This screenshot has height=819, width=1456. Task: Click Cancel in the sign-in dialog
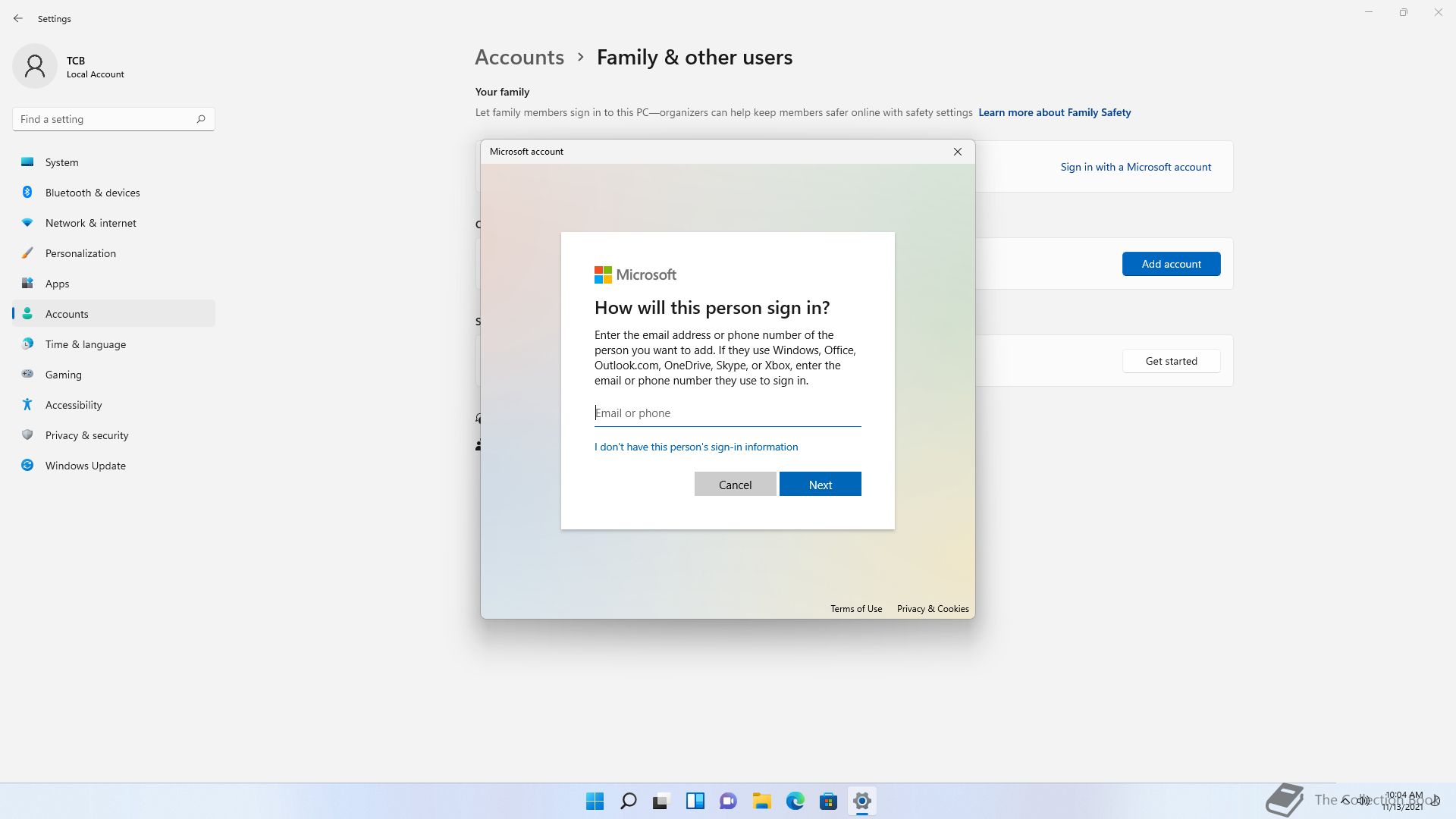[x=735, y=484]
